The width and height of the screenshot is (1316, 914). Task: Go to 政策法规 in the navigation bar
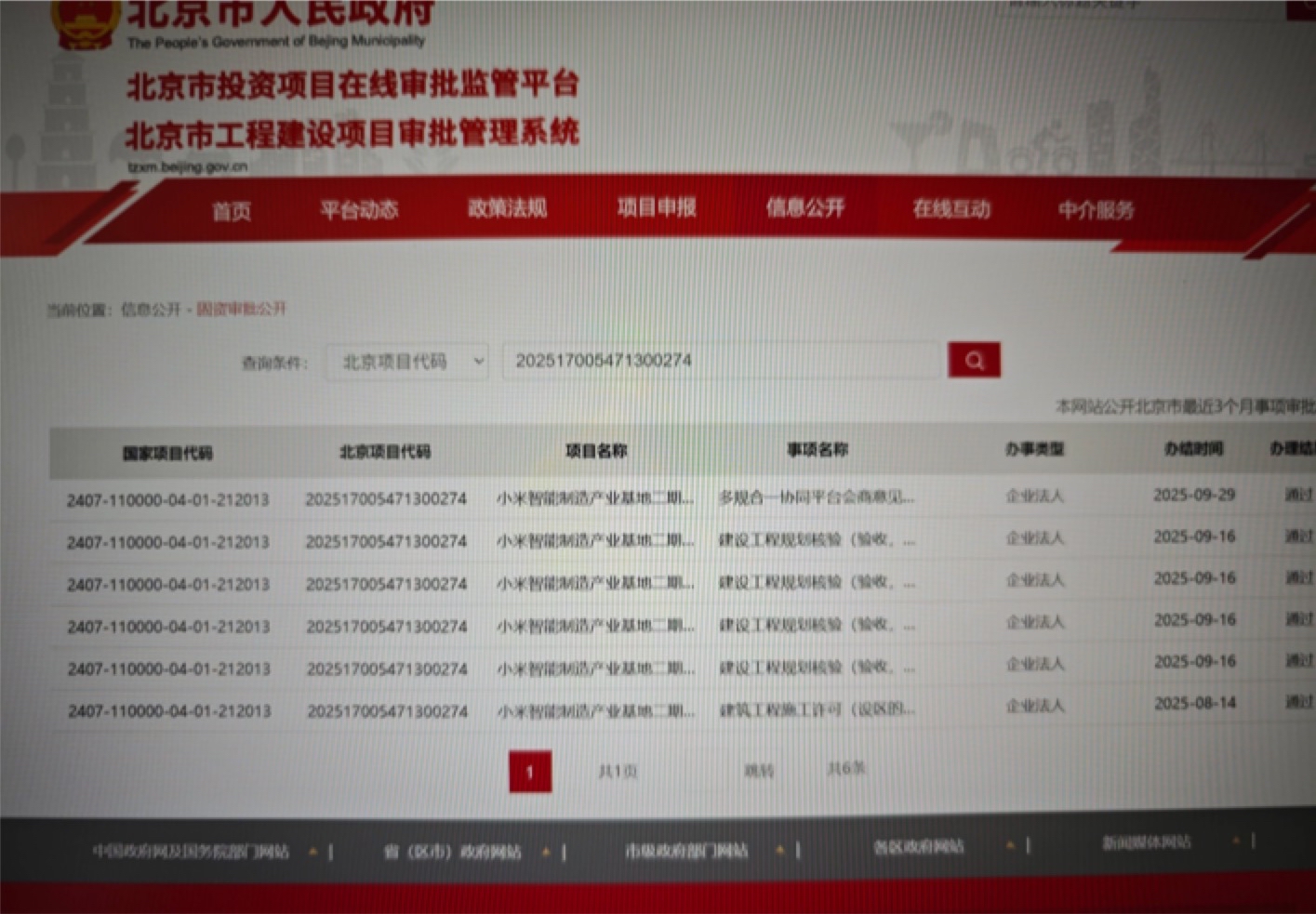click(x=508, y=208)
